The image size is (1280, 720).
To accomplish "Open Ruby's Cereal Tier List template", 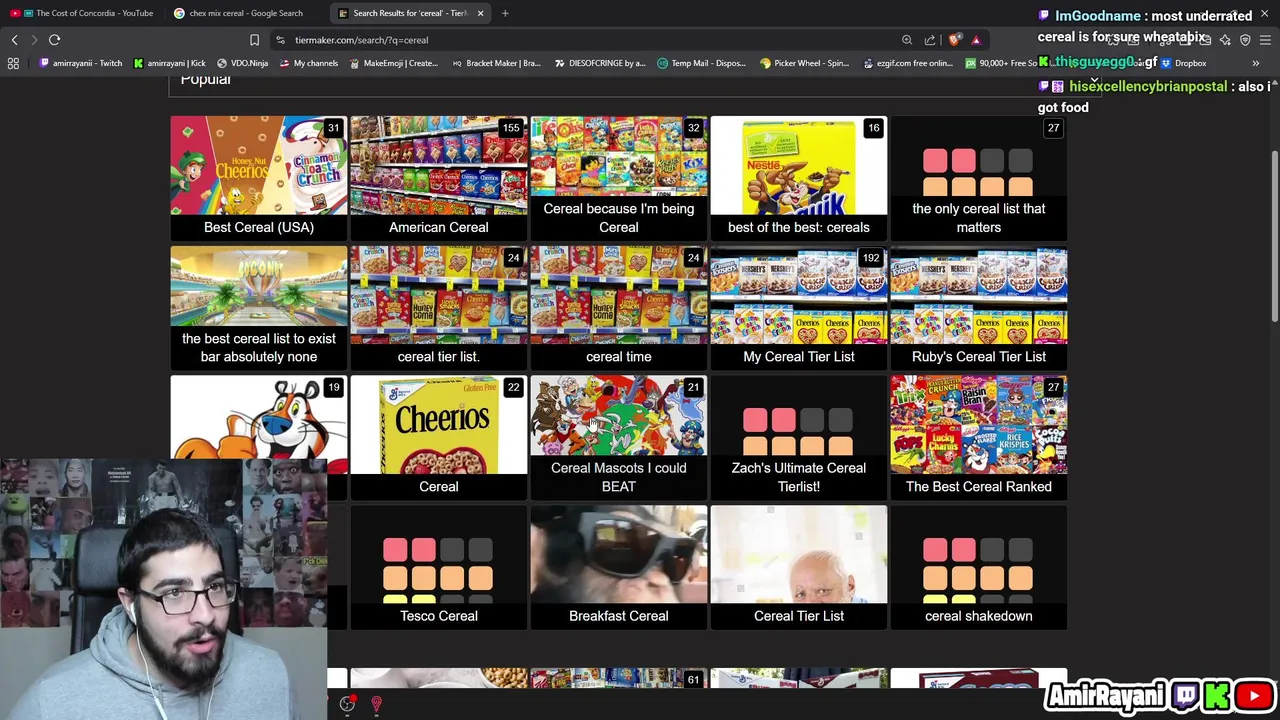I will click(978, 308).
